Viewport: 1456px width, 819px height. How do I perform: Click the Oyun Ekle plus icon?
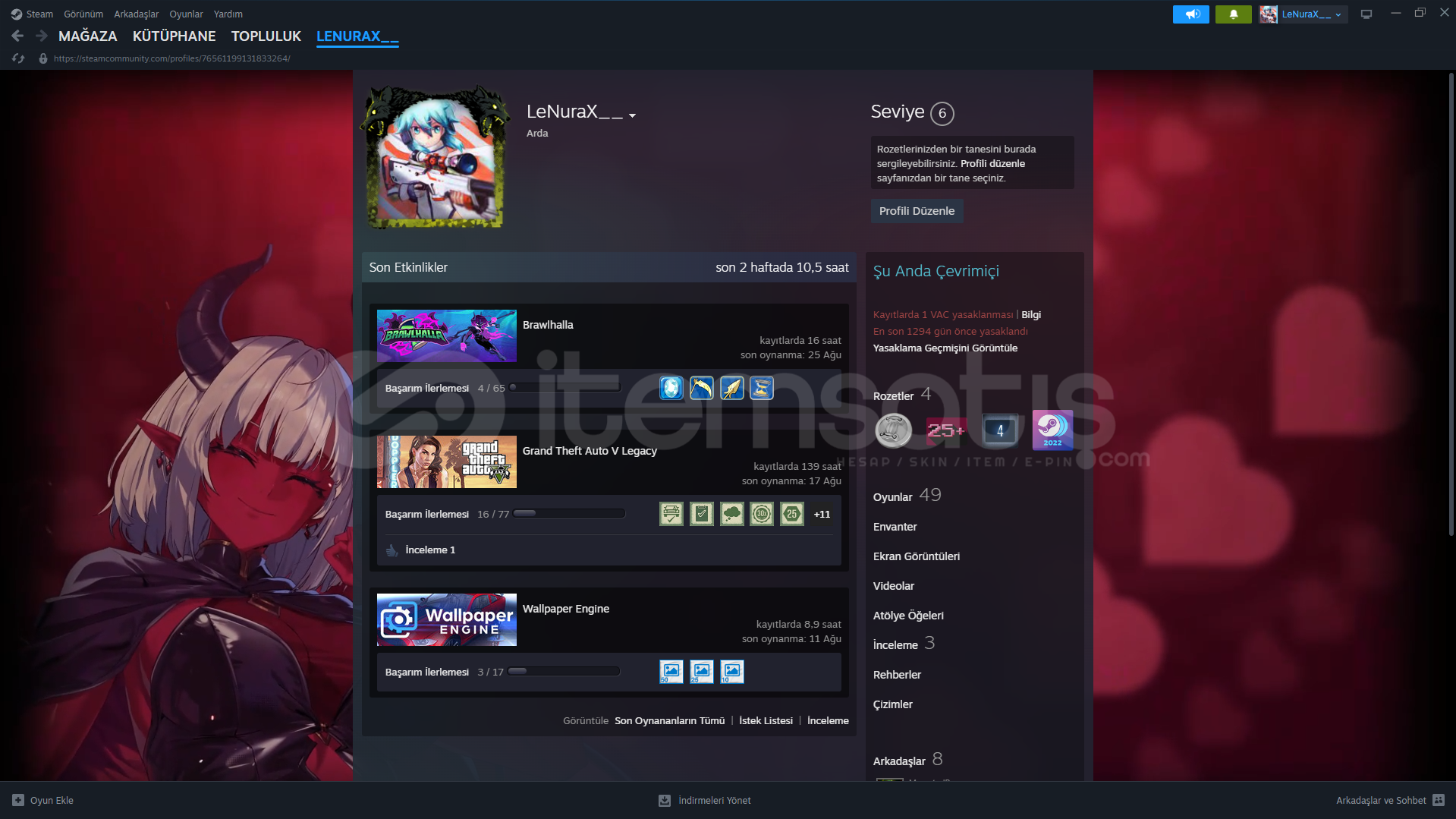[18, 800]
